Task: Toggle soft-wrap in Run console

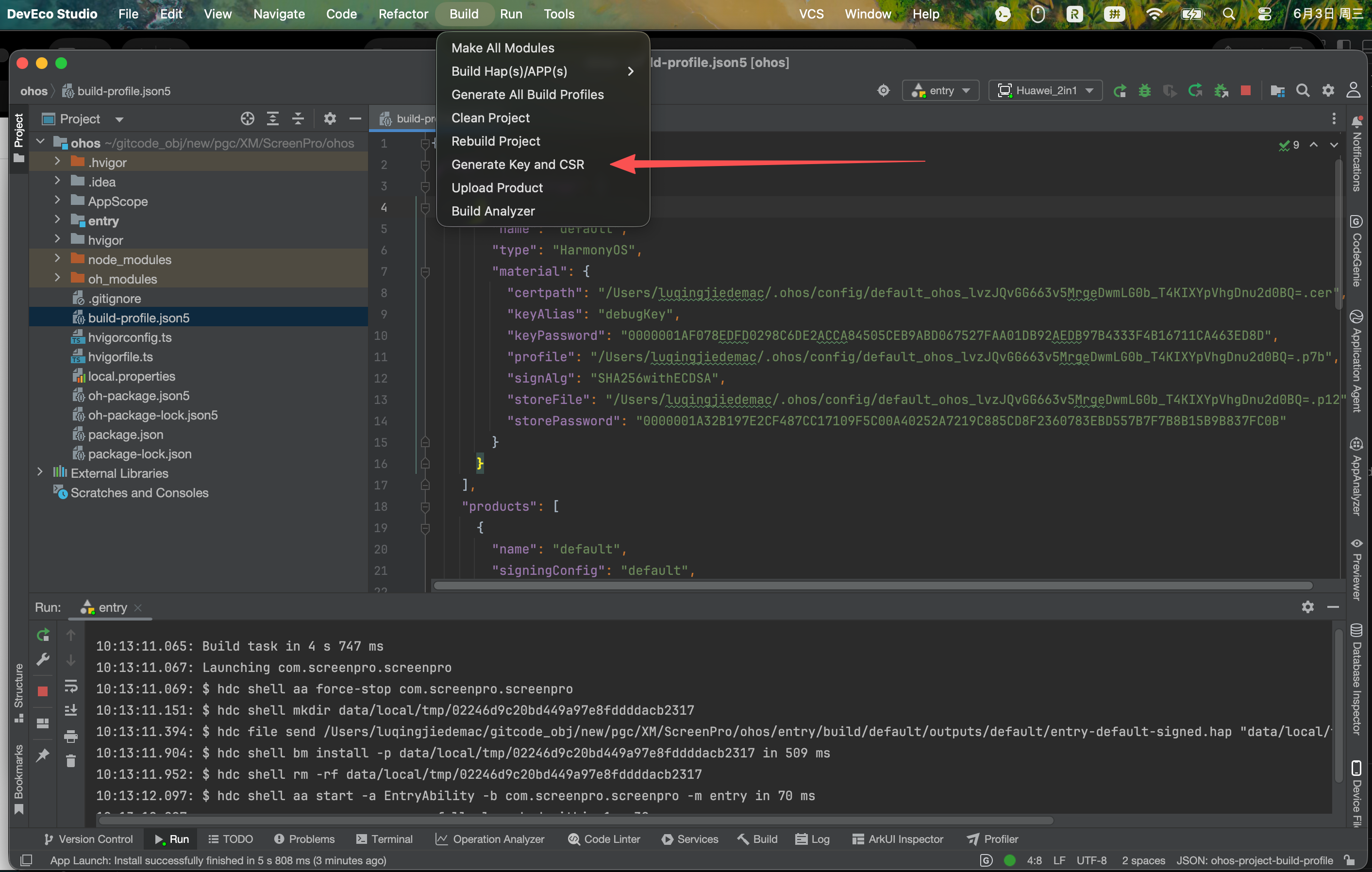Action: click(71, 686)
